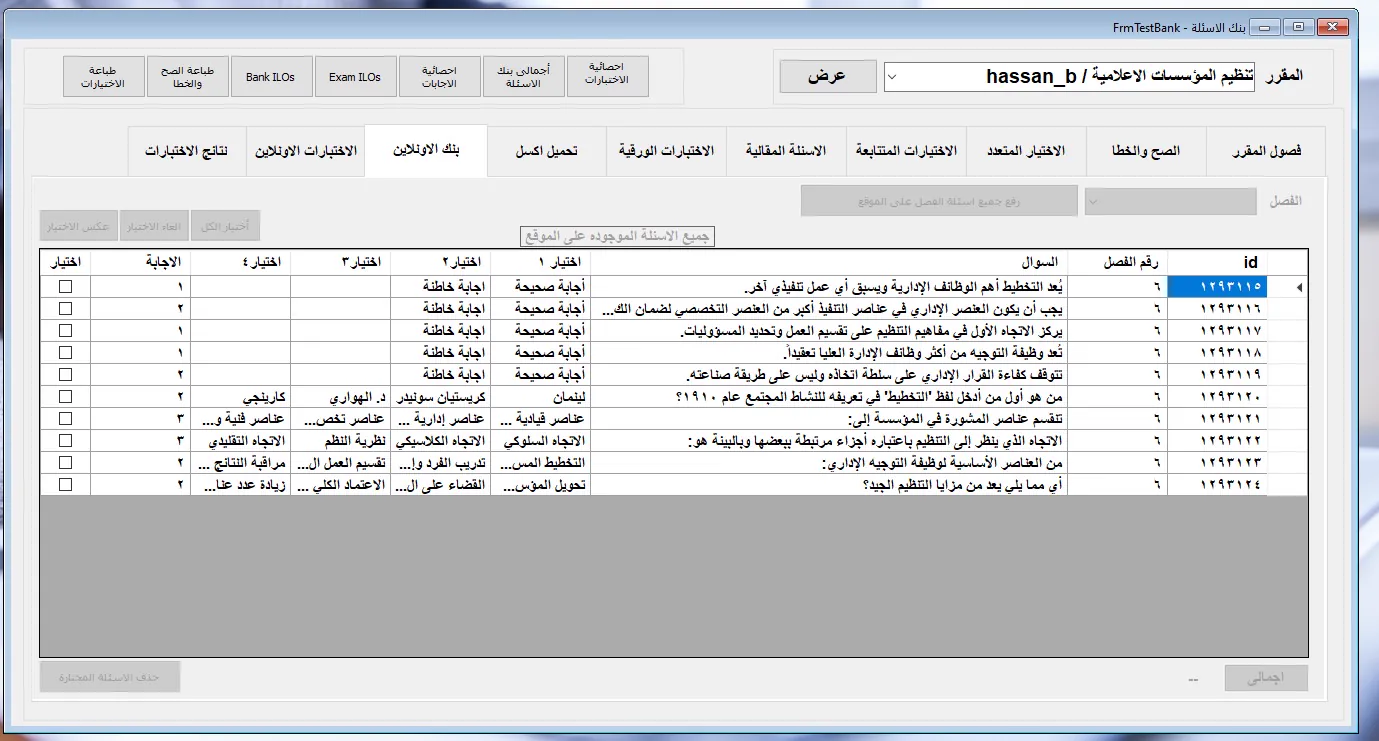The image size is (1379, 741).
Task: Click the cell كريستيان سونيدر
Action: click(x=440, y=397)
